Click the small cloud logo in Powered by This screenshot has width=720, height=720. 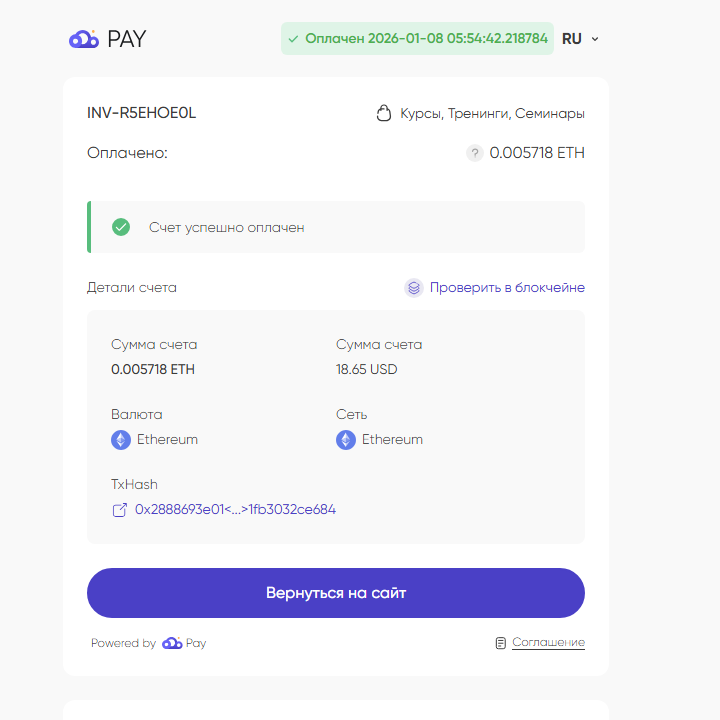click(172, 643)
